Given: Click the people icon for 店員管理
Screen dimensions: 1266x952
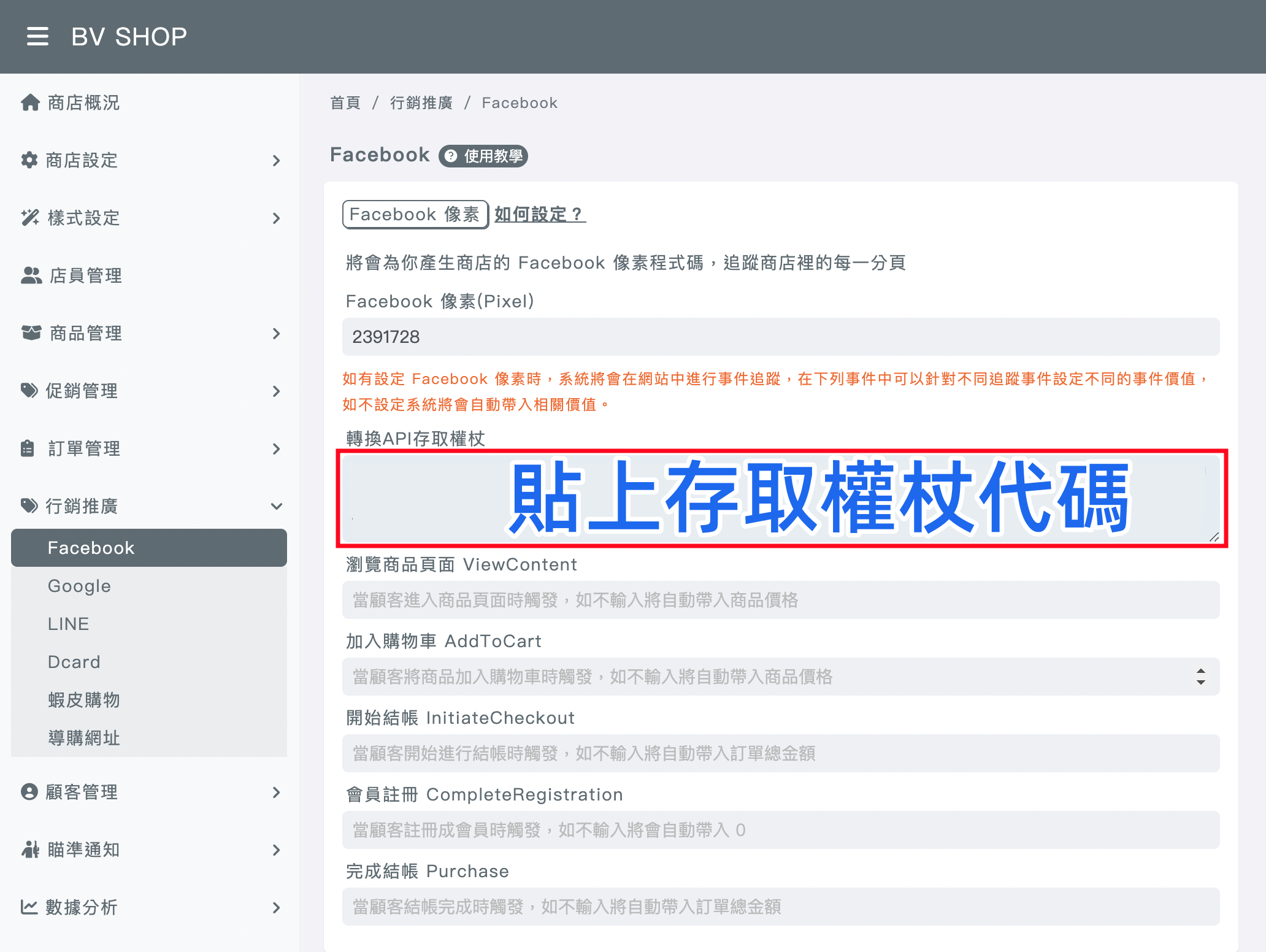Looking at the screenshot, I should pos(31,275).
